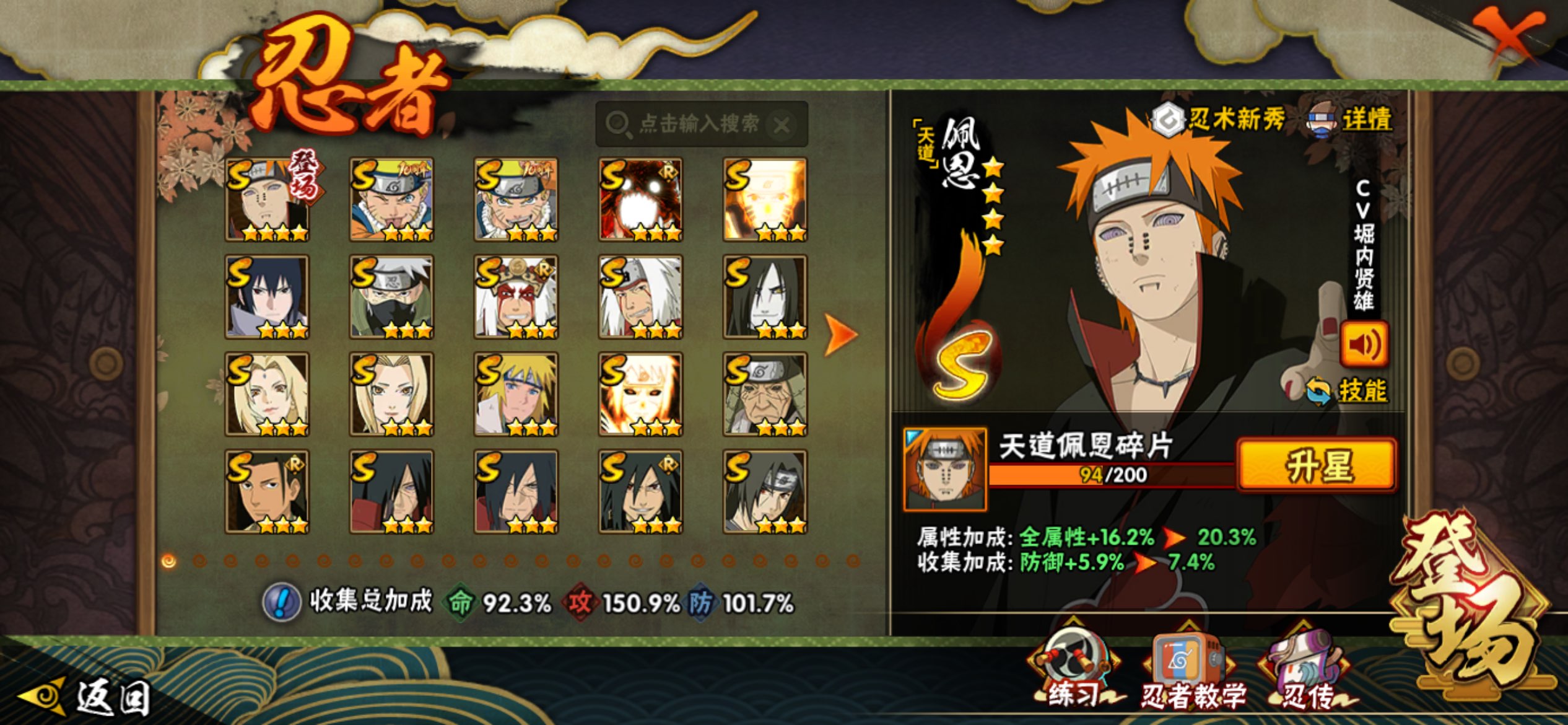The width and height of the screenshot is (1568, 725).
Task: Switch skill view via 技能 toggle
Action: [x=1348, y=391]
